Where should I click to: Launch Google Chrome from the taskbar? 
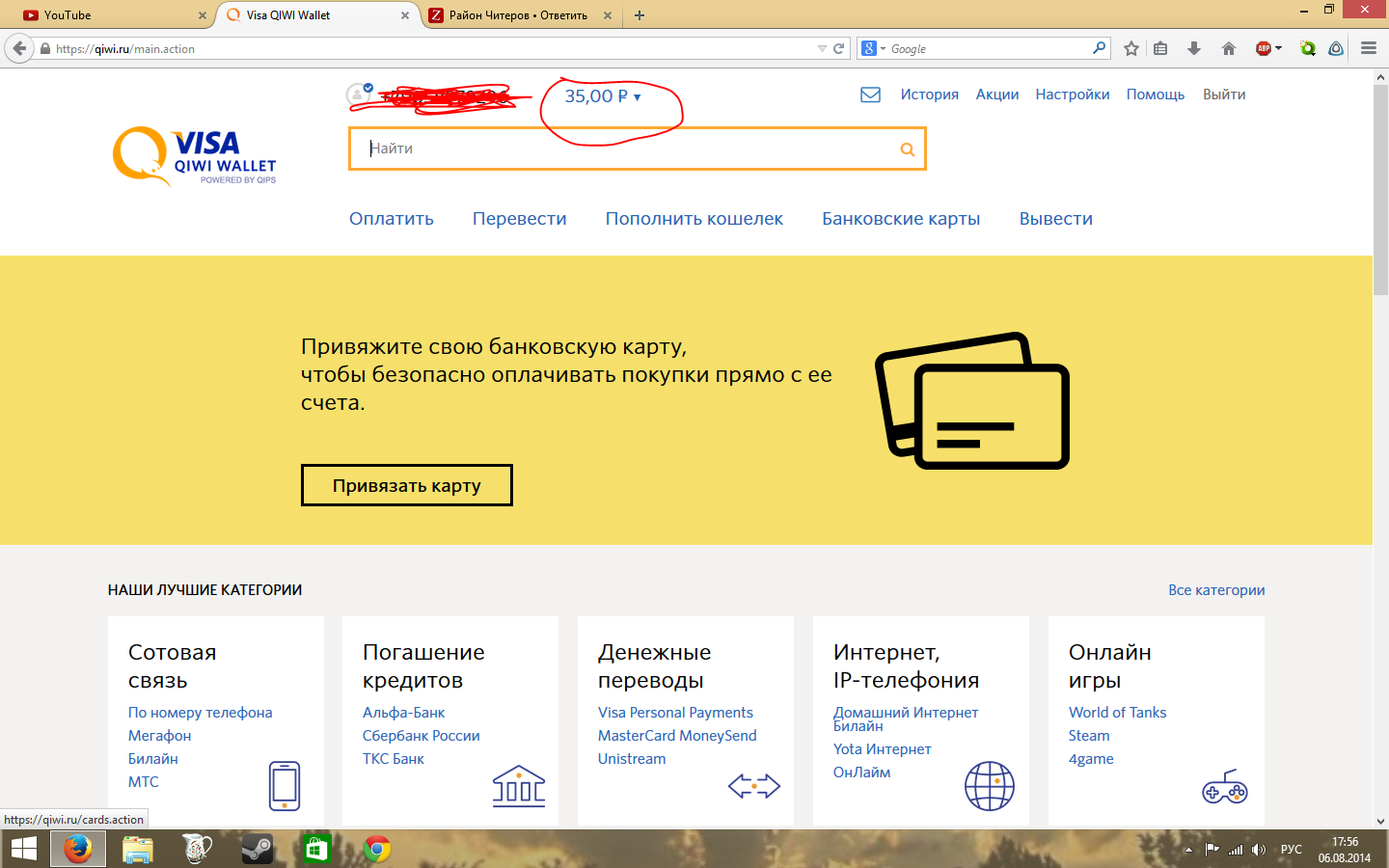(x=377, y=849)
